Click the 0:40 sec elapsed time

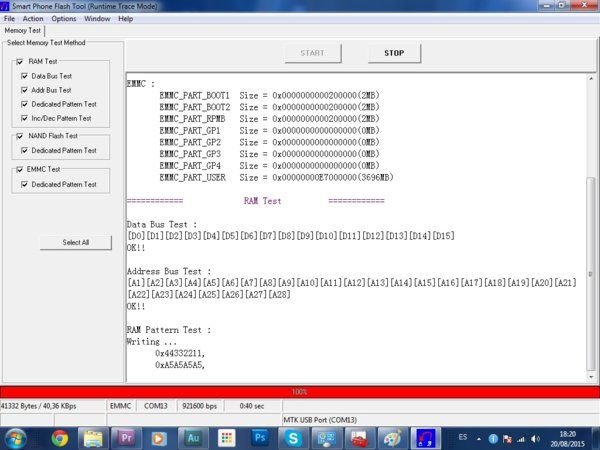252,406
